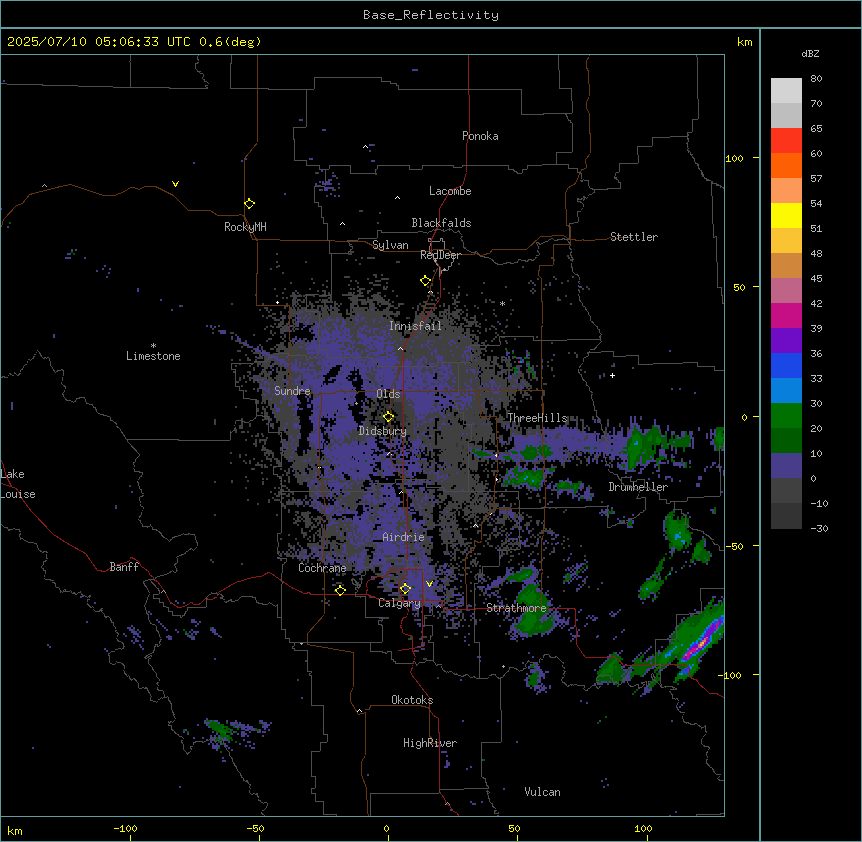Image resolution: width=862 pixels, height=842 pixels.
Task: Click the Limestone label
Action: tap(153, 356)
